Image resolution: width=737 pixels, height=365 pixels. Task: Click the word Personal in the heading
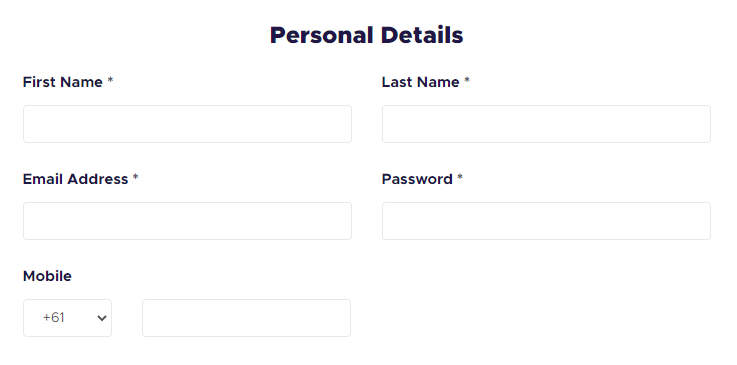(321, 35)
